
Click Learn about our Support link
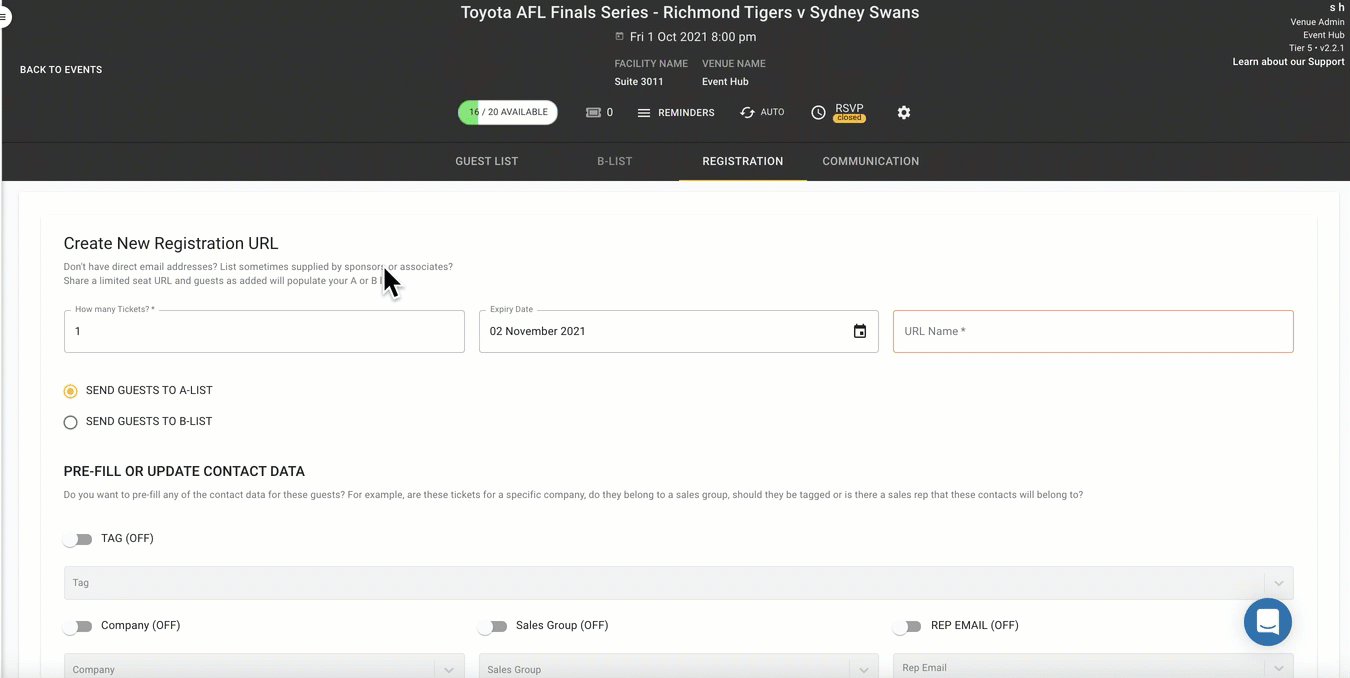click(x=1288, y=62)
